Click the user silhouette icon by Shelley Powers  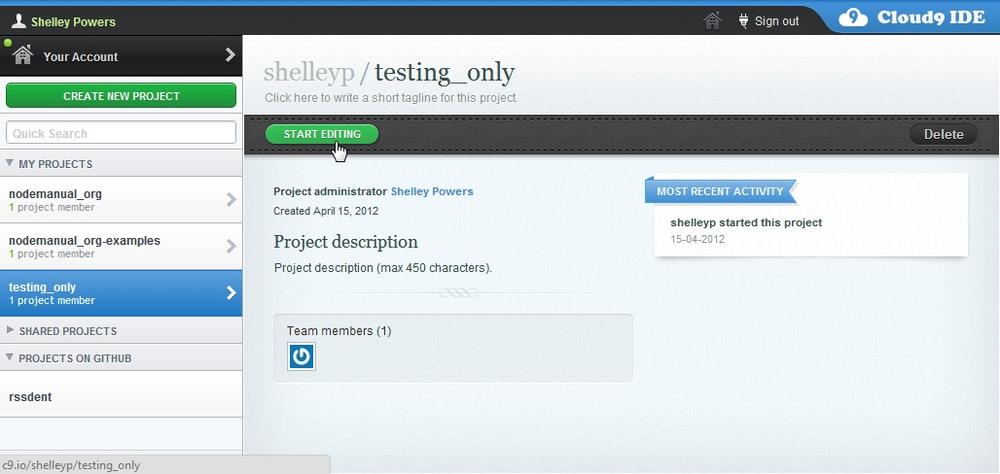(x=19, y=22)
